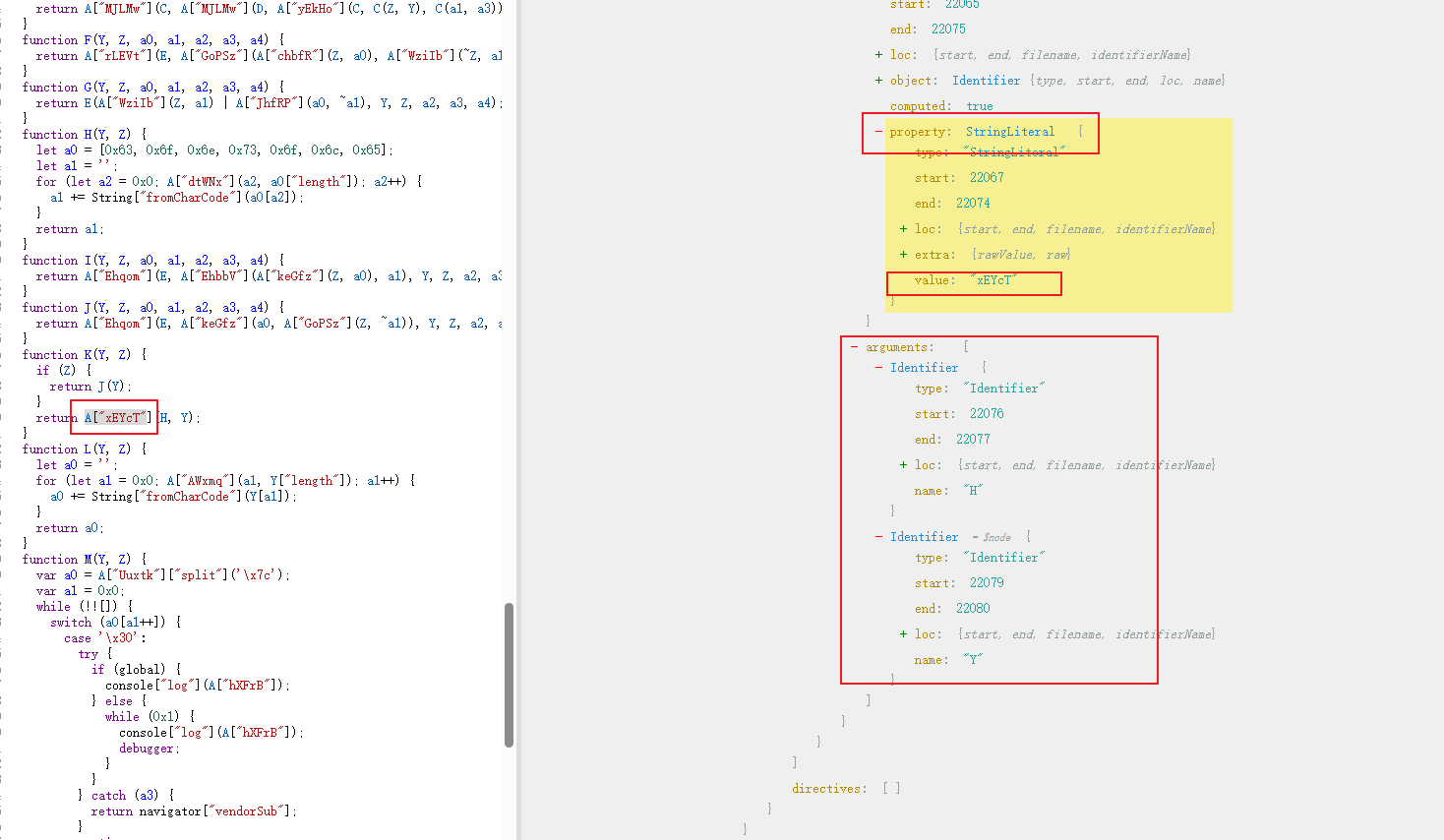Click the $node marker label
1444x840 pixels.
pyautogui.click(x=993, y=538)
